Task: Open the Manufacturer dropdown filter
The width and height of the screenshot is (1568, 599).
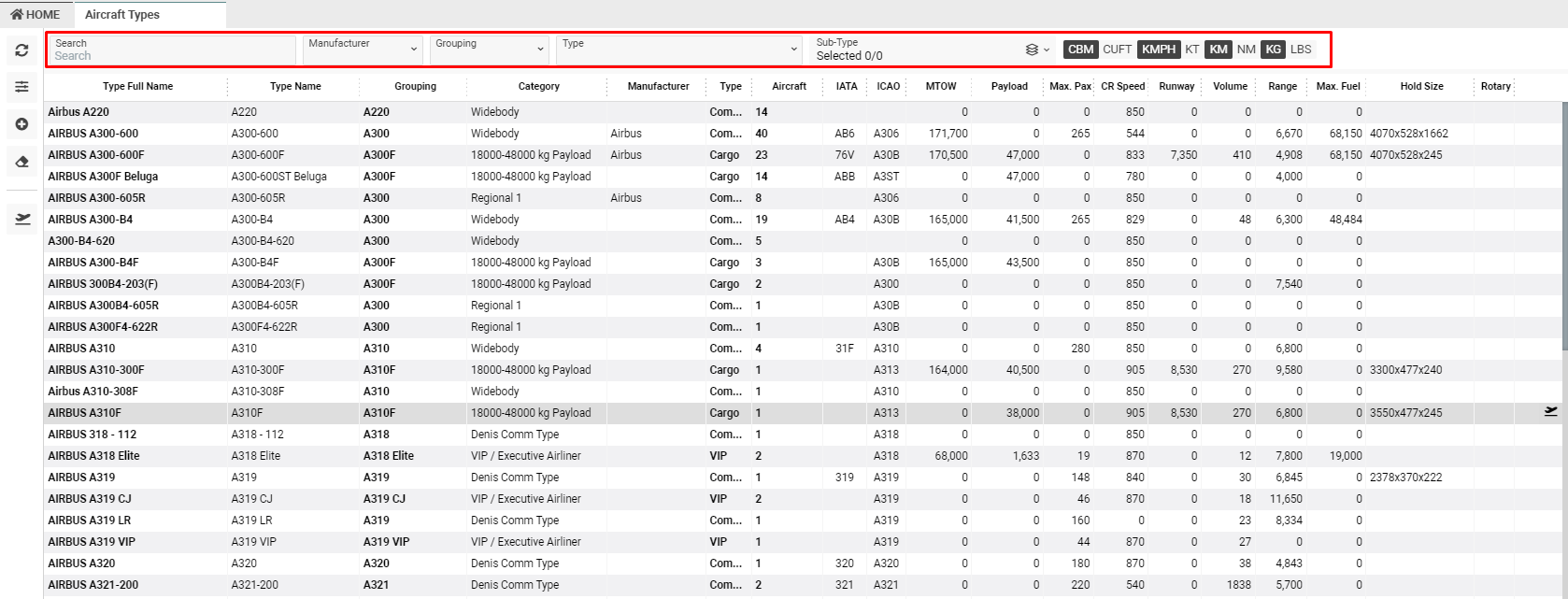Action: [363, 50]
